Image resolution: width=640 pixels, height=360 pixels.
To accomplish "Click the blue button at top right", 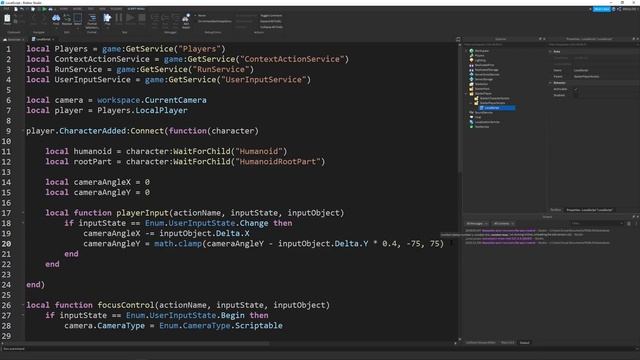I will point(602,9).
